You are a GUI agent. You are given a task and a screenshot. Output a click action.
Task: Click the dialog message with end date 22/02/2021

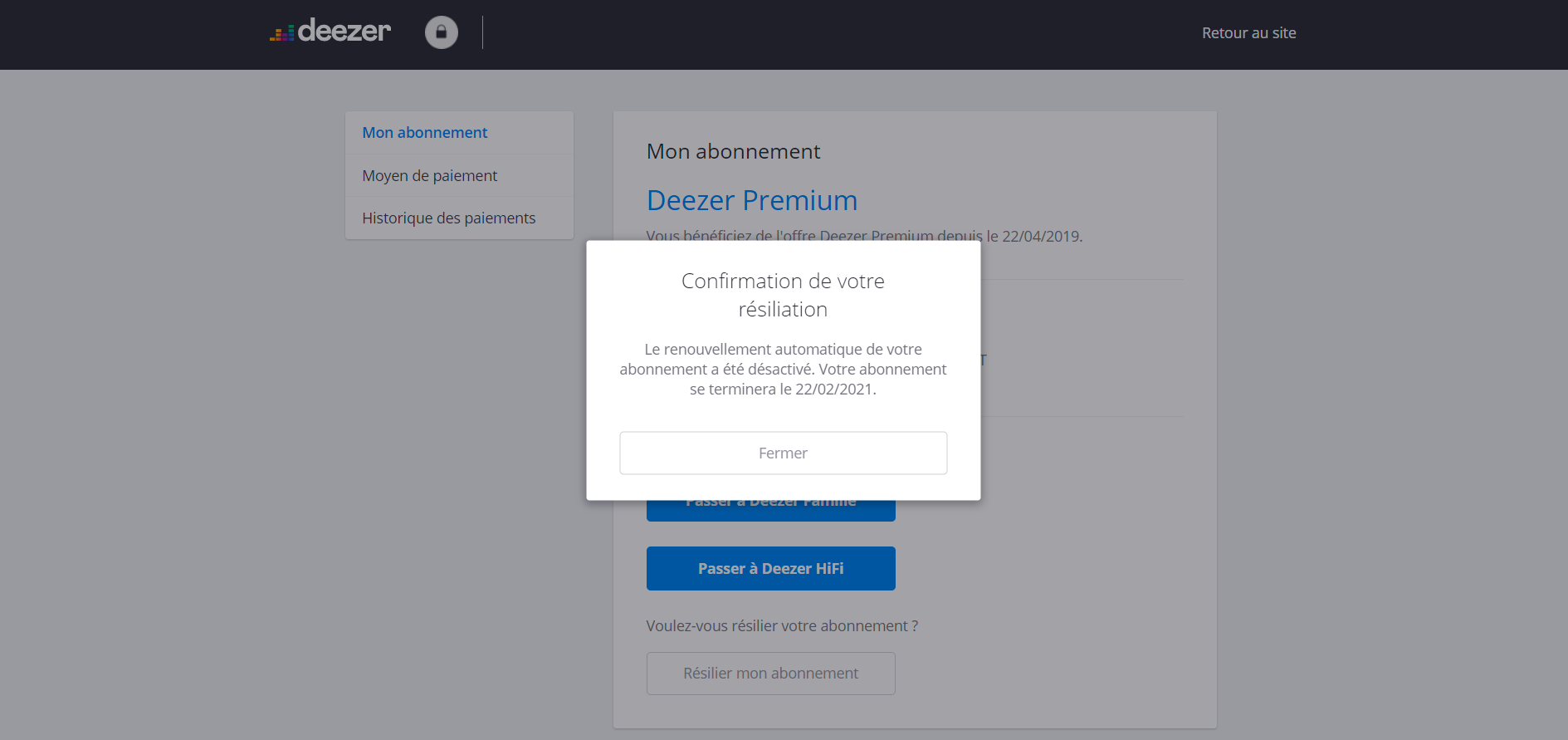783,370
